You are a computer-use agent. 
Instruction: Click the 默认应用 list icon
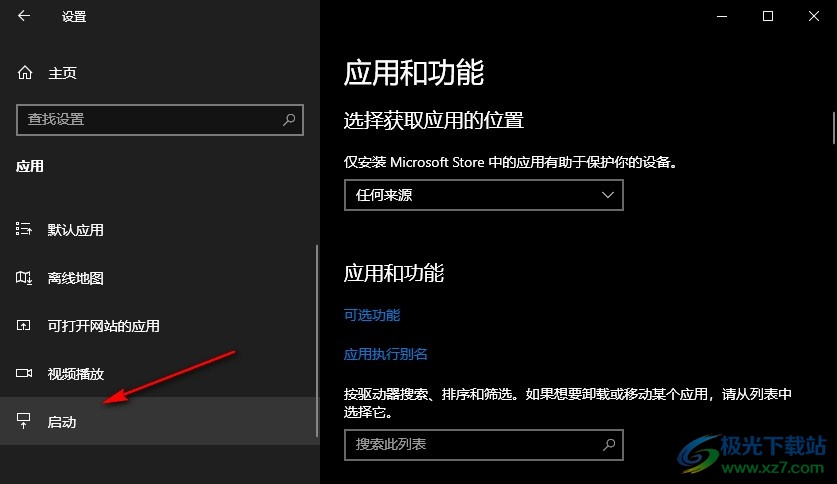[23, 229]
